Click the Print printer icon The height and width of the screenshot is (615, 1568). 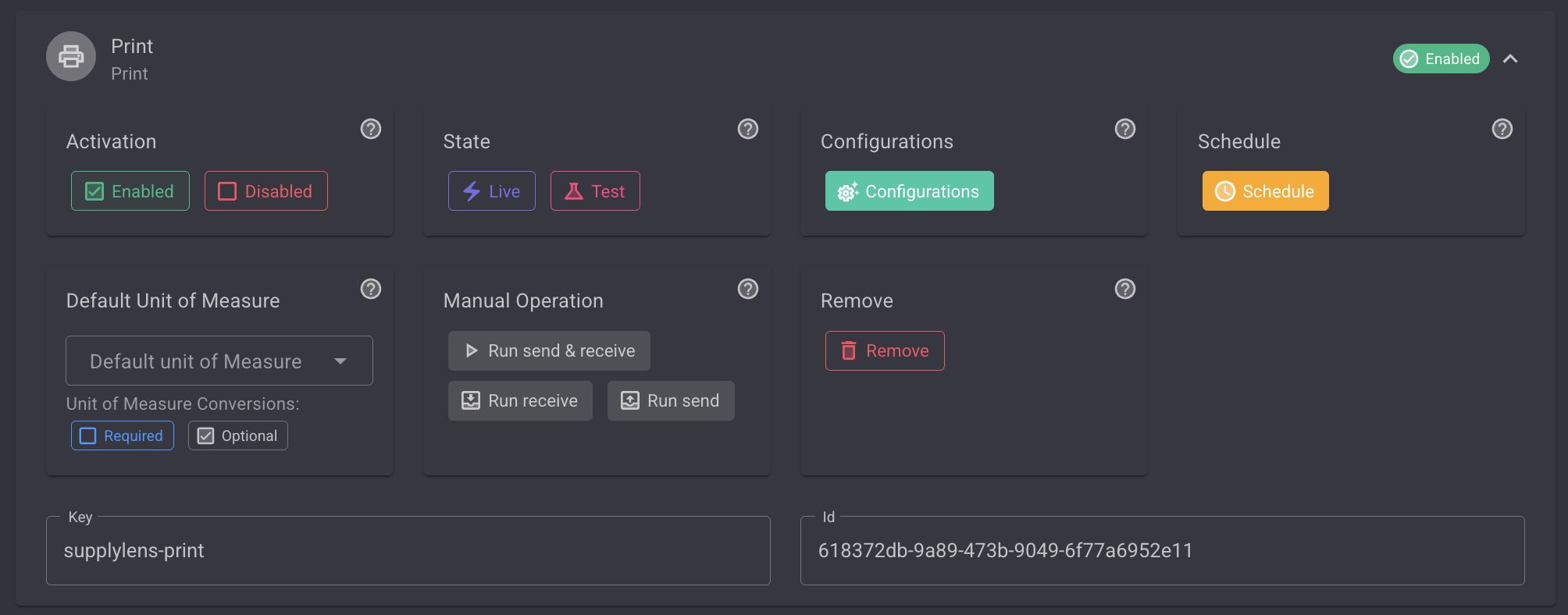click(71, 56)
